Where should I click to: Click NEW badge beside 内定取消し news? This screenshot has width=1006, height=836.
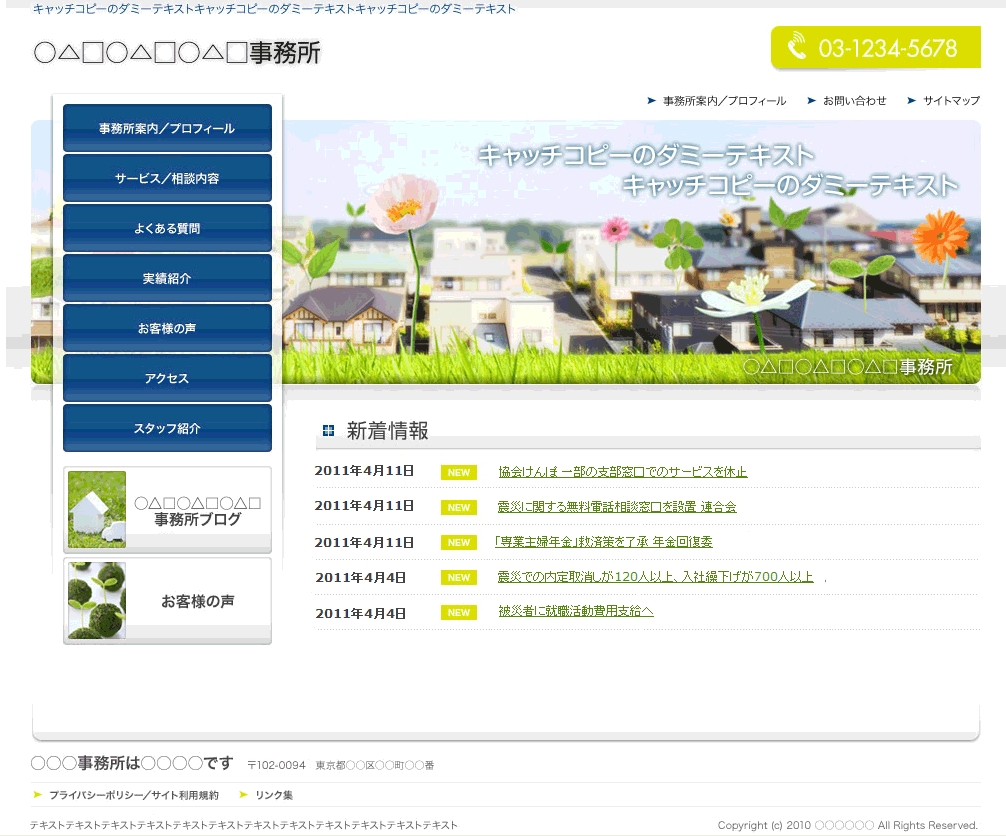click(x=459, y=577)
